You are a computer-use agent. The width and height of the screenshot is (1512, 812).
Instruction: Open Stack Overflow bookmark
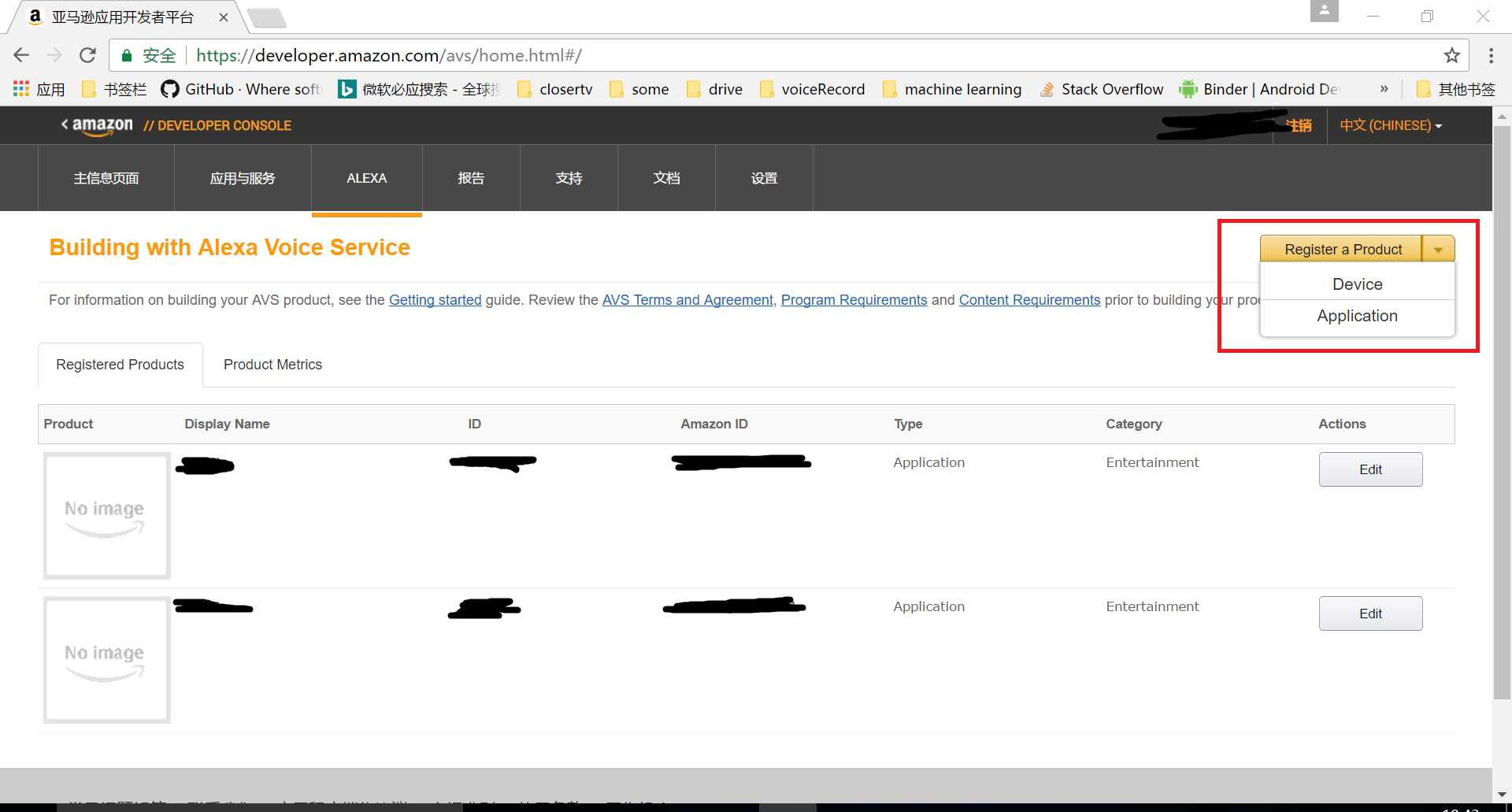1101,89
